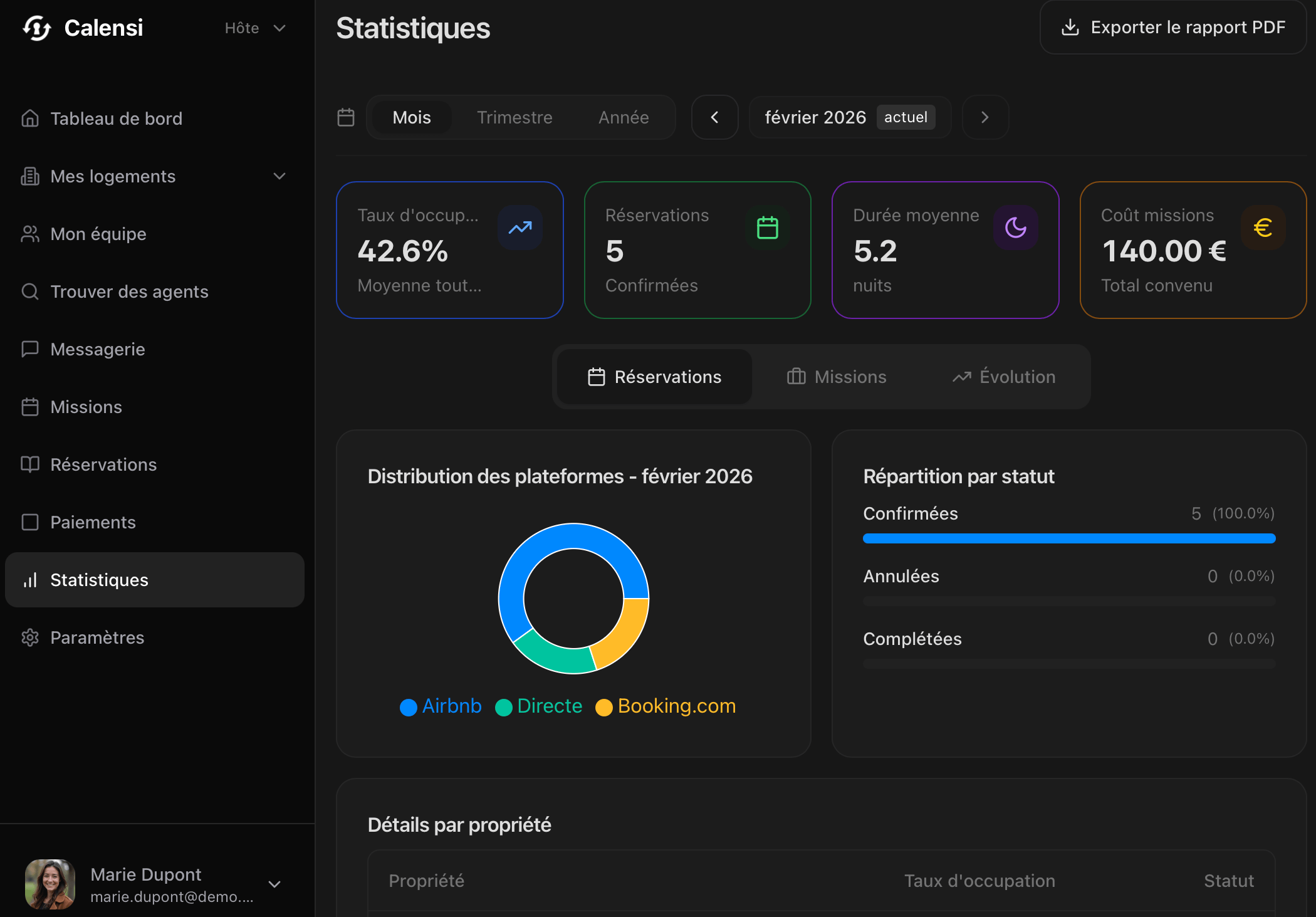Click the trending-up icon in occupancy card
The width and height of the screenshot is (1316, 917).
(520, 228)
